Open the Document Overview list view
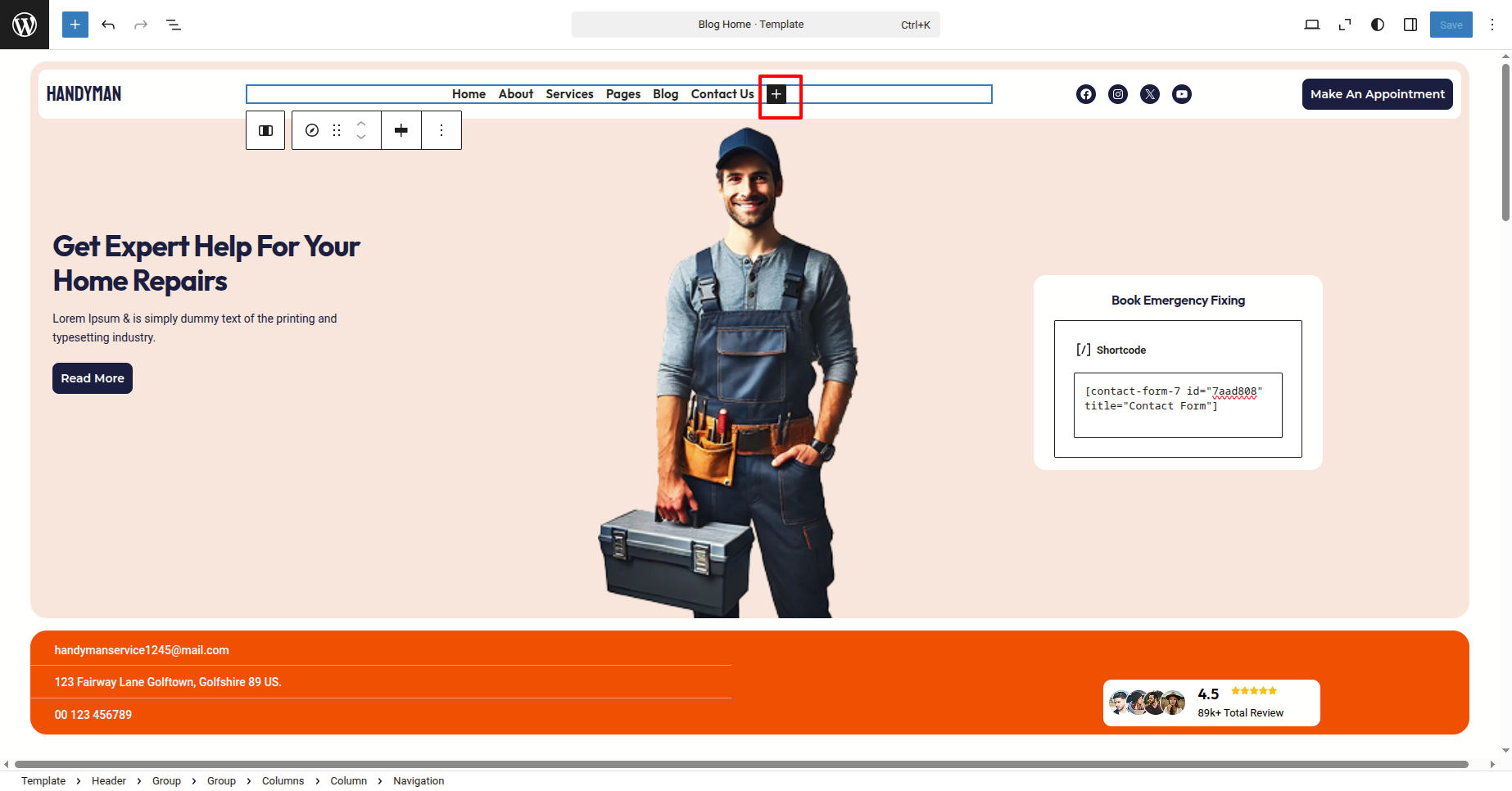The width and height of the screenshot is (1512, 791). click(x=174, y=25)
